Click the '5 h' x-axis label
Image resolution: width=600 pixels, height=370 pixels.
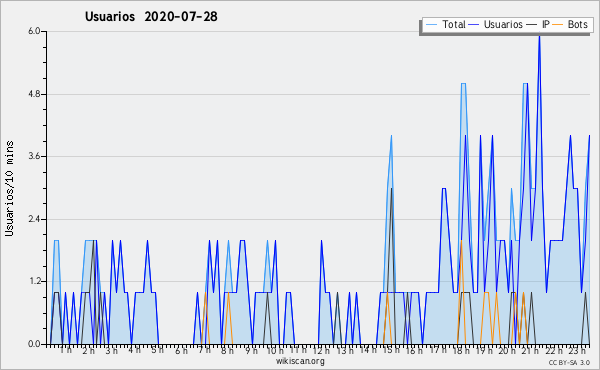157,350
